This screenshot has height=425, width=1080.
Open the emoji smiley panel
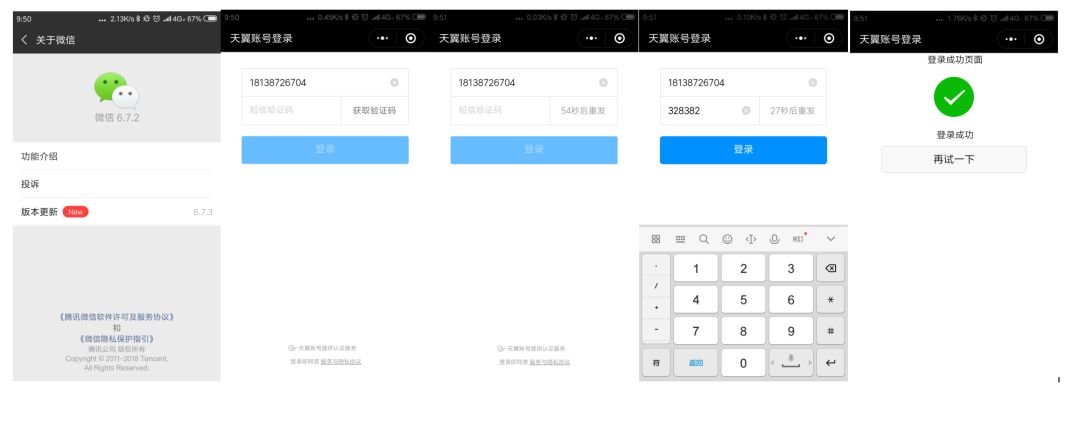coord(727,239)
